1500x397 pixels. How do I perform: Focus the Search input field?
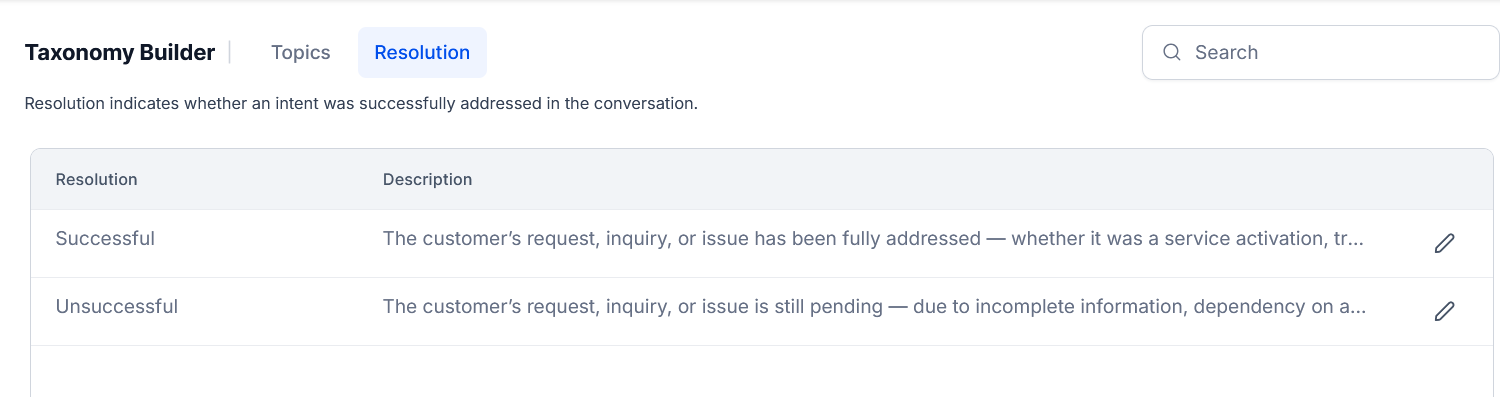coord(1320,52)
